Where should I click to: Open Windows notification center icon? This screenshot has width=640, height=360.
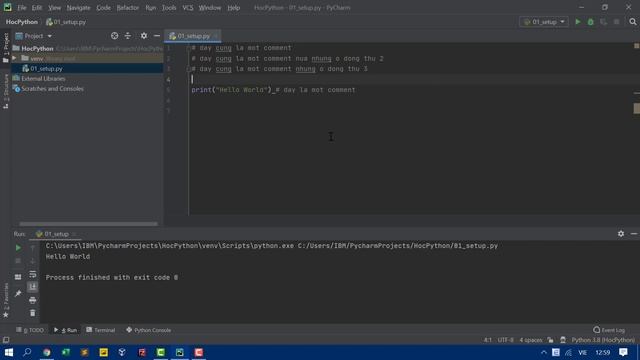tap(623, 352)
